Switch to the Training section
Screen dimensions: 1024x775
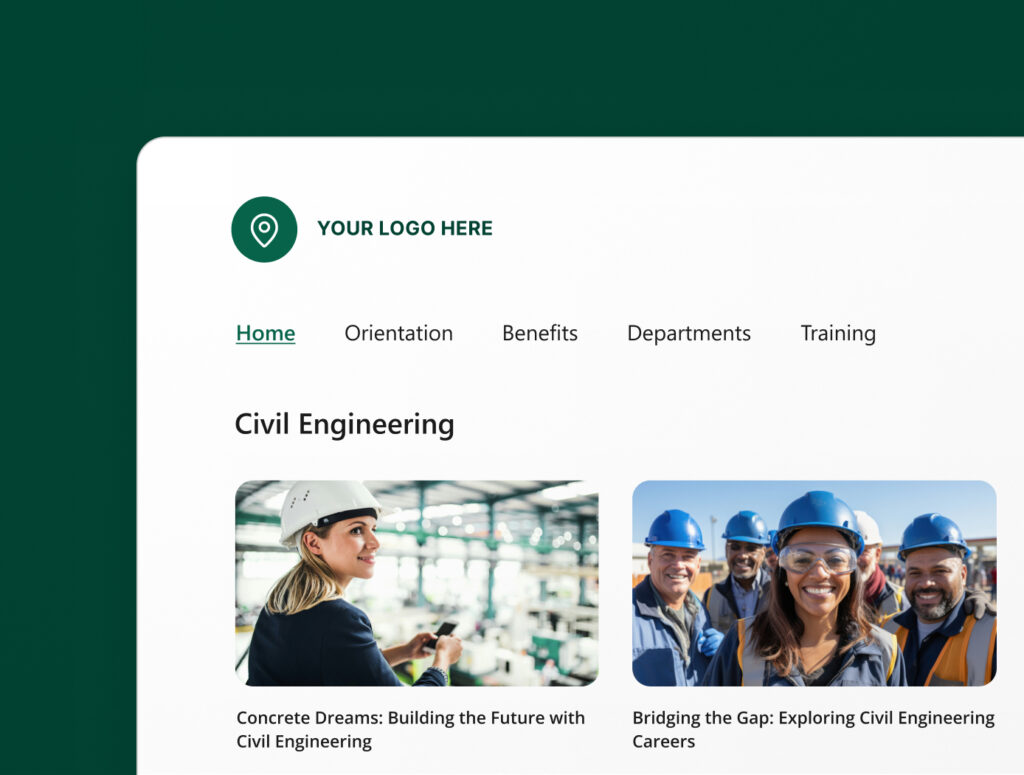pyautogui.click(x=837, y=333)
